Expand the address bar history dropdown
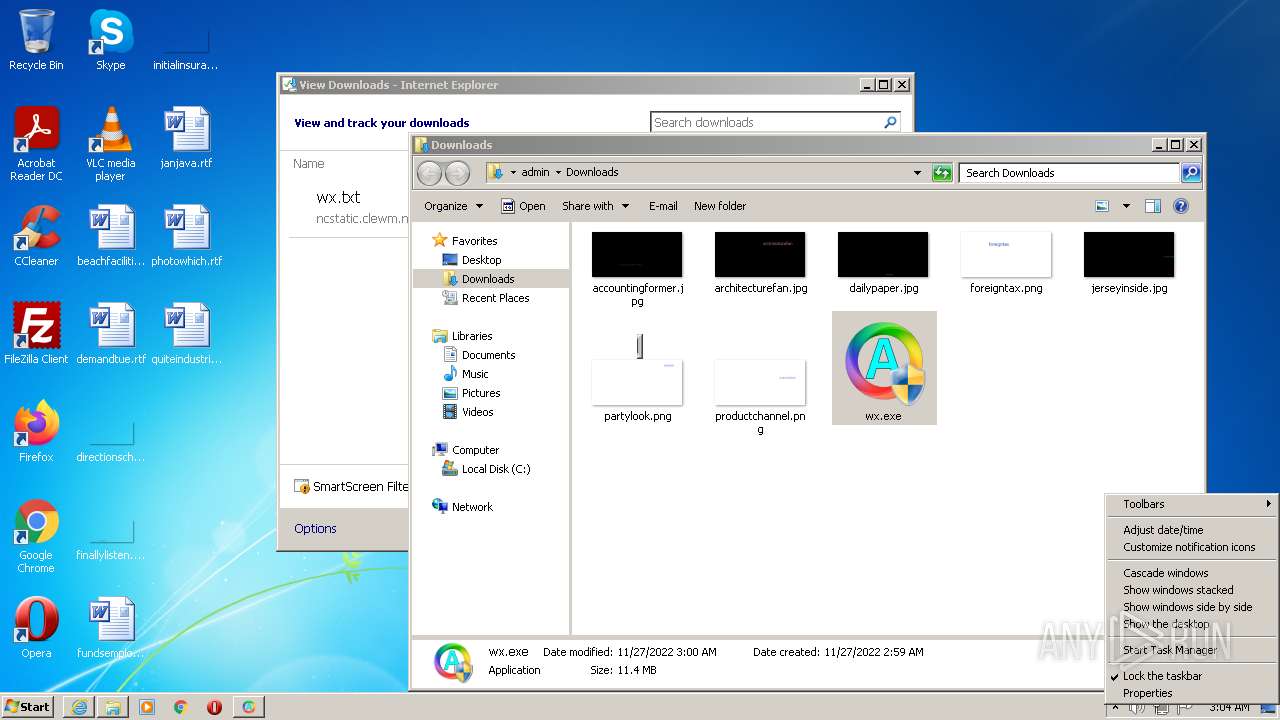The height and width of the screenshot is (720, 1280). [x=917, y=173]
